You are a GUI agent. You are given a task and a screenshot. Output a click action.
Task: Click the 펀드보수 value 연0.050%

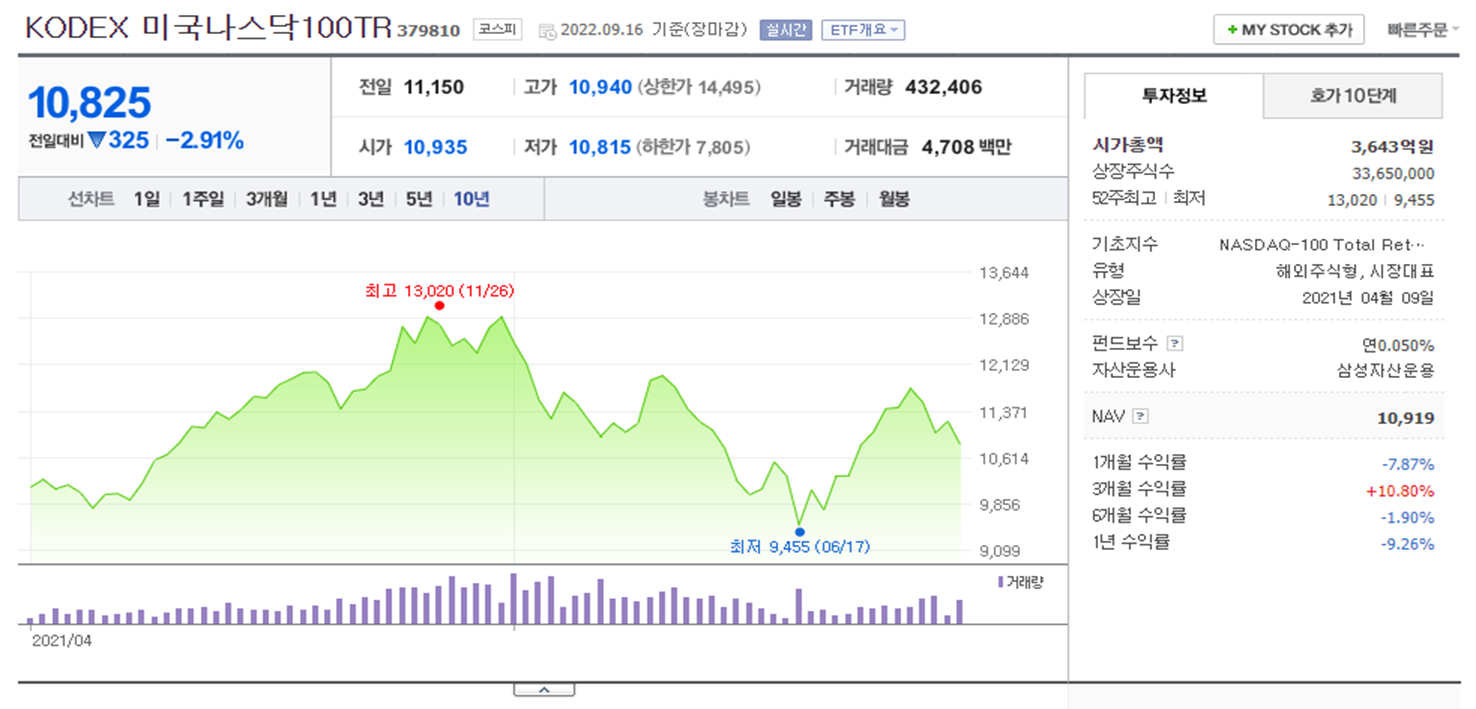[x=1398, y=345]
